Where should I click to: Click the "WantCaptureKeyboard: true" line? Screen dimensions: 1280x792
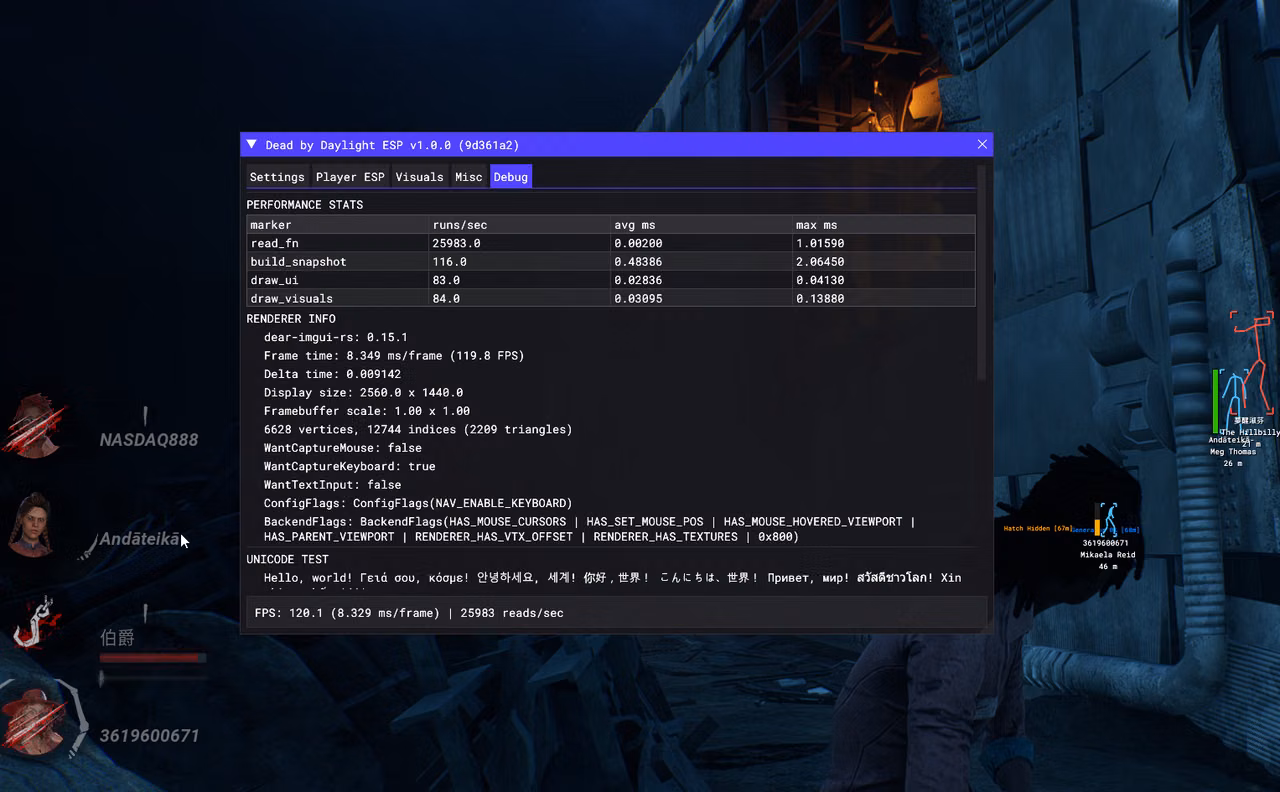350,466
